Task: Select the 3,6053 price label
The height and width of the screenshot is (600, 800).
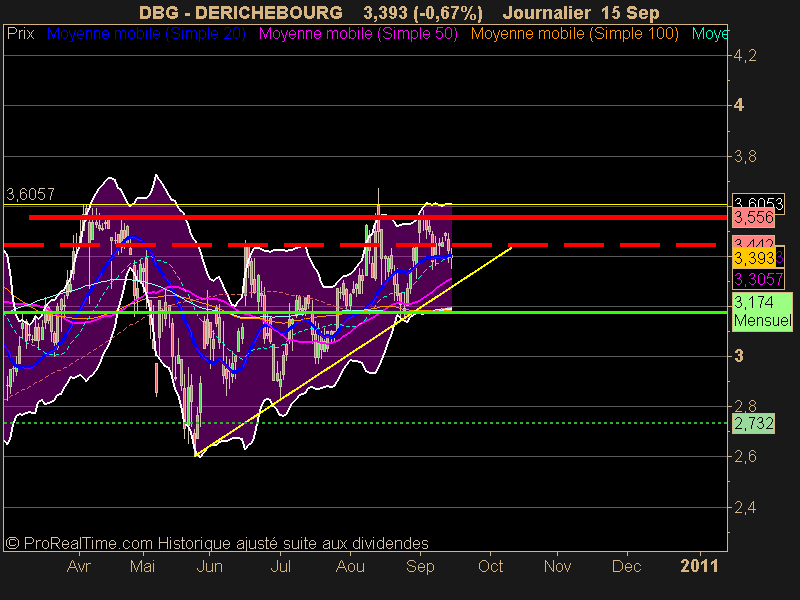Action: tap(758, 202)
